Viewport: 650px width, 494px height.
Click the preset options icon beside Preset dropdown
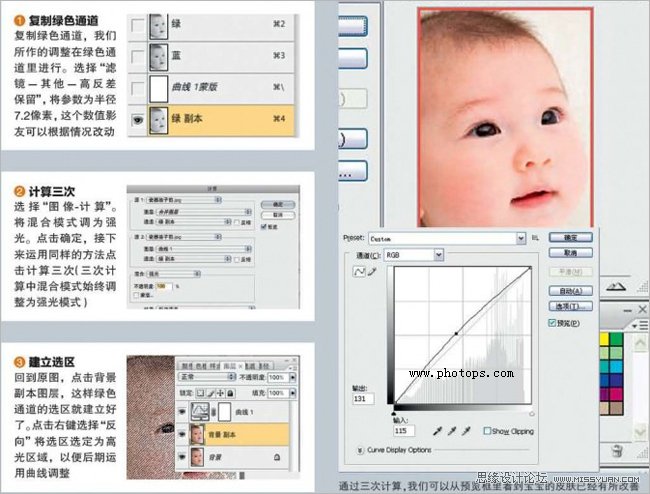coord(535,238)
